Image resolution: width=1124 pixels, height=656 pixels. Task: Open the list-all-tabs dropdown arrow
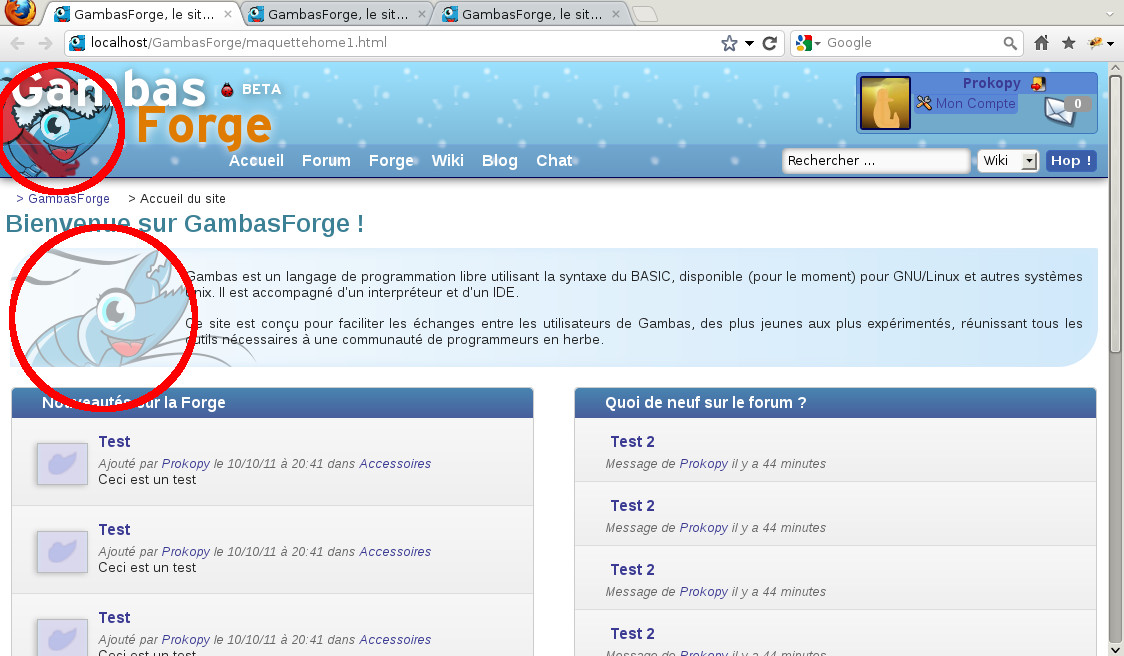(1110, 14)
